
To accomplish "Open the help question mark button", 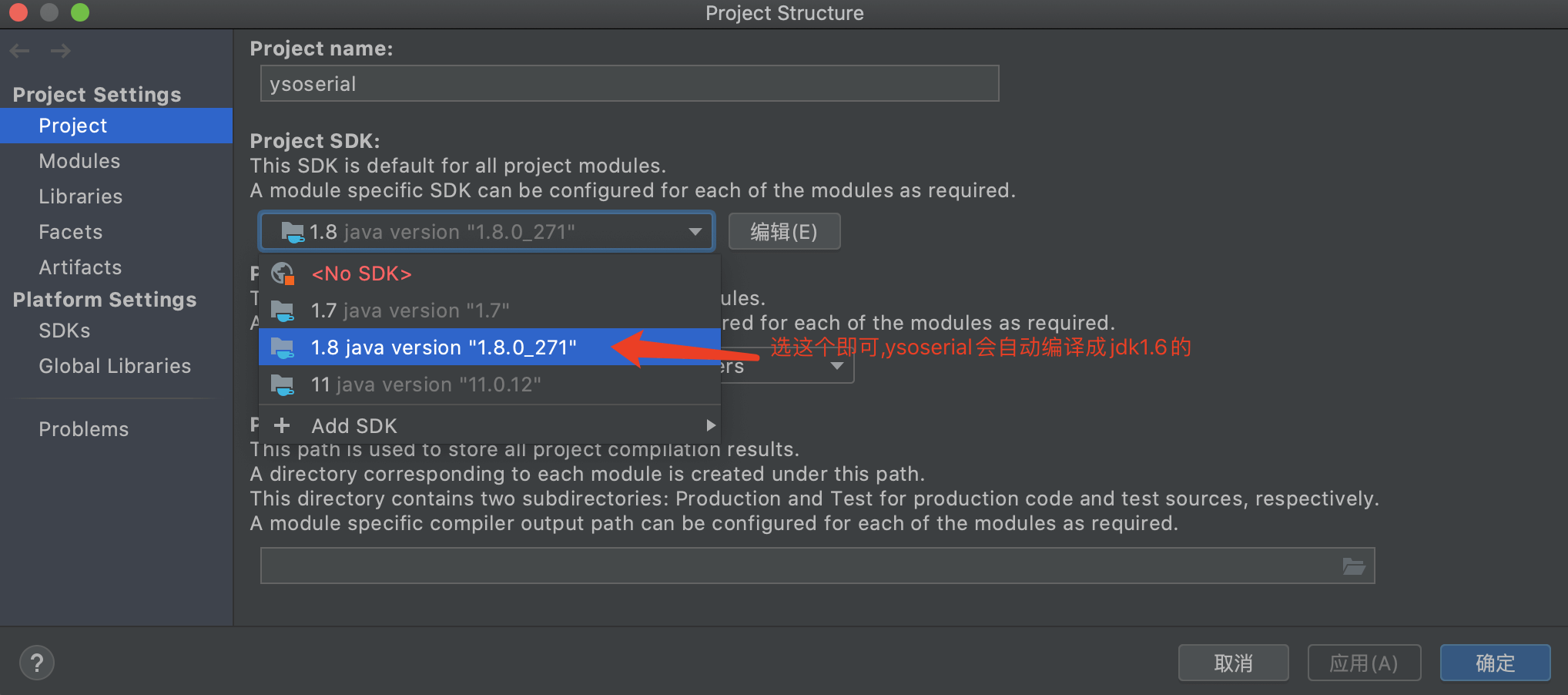I will [x=37, y=663].
